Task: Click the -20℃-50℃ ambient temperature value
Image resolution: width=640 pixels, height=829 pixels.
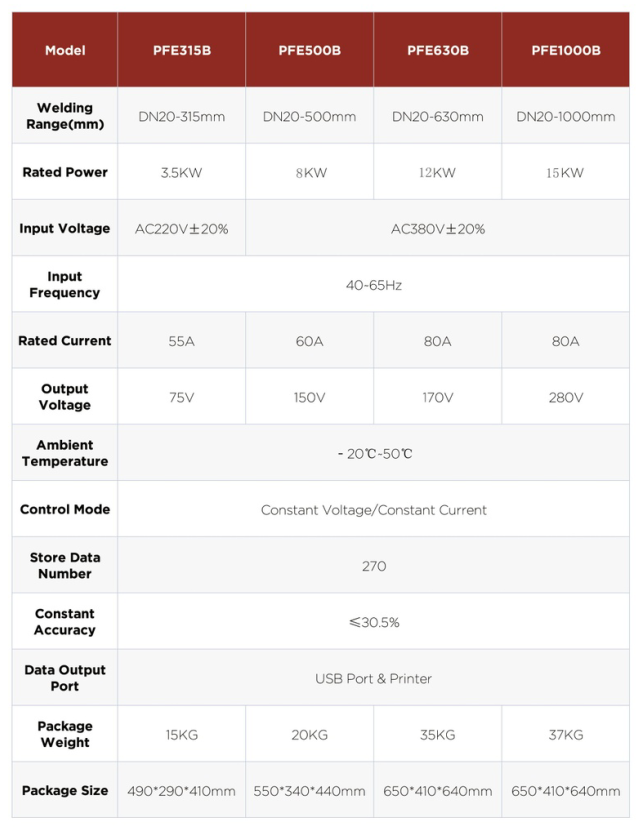Action: coord(373,454)
